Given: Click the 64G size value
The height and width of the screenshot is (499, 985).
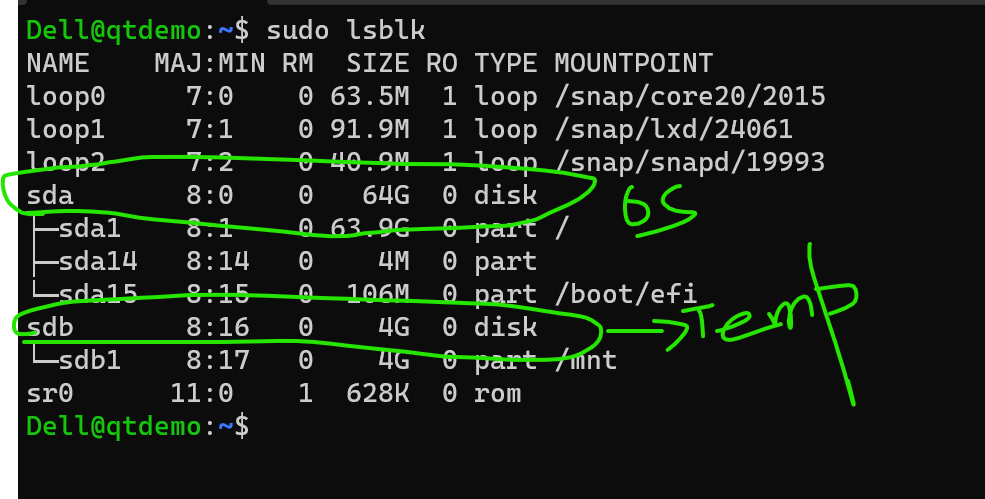Looking at the screenshot, I should tap(386, 195).
